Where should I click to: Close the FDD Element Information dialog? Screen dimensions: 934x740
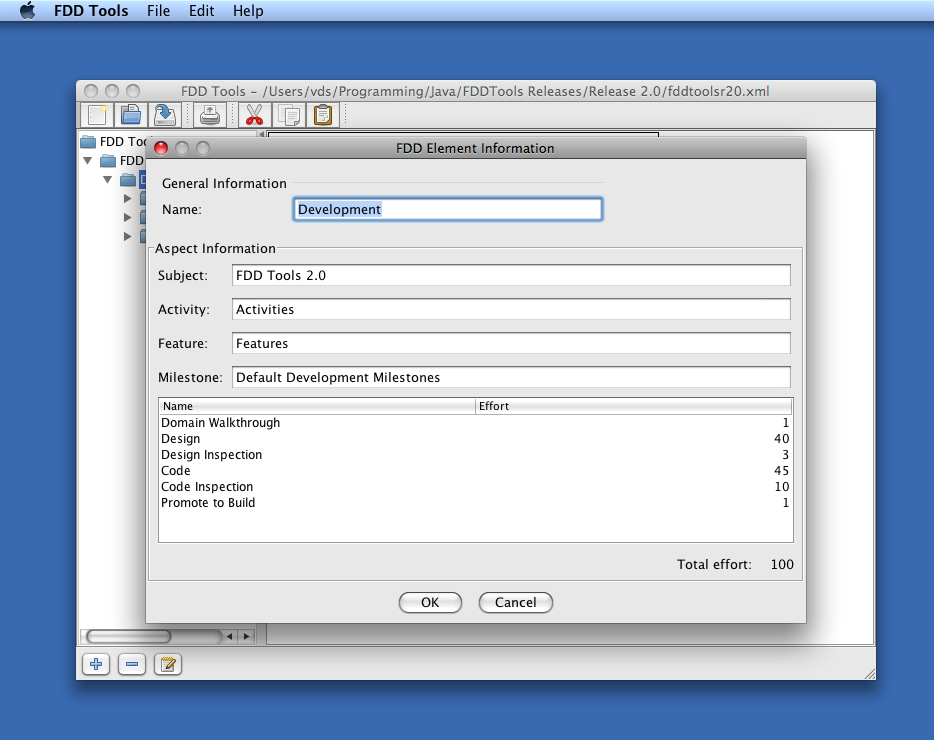[x=161, y=148]
